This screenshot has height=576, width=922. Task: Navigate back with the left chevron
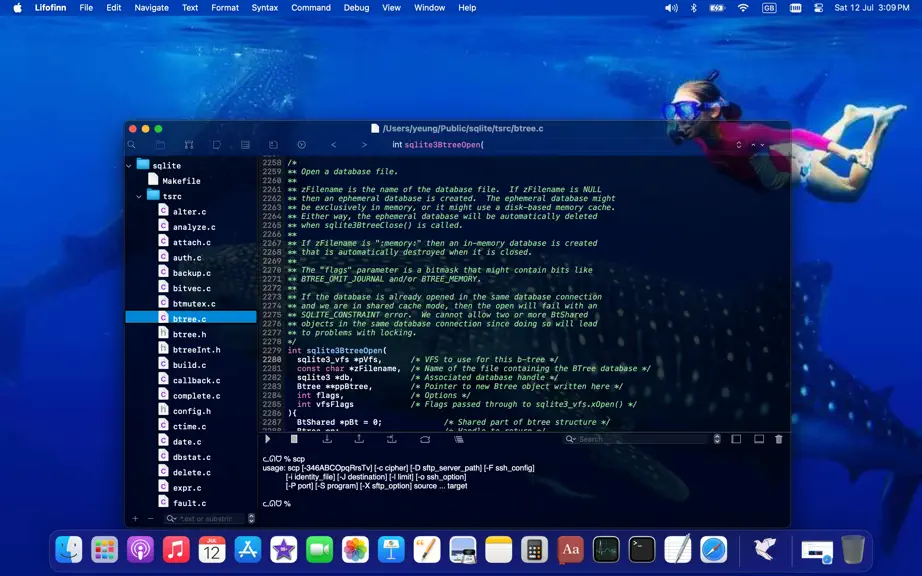333,145
